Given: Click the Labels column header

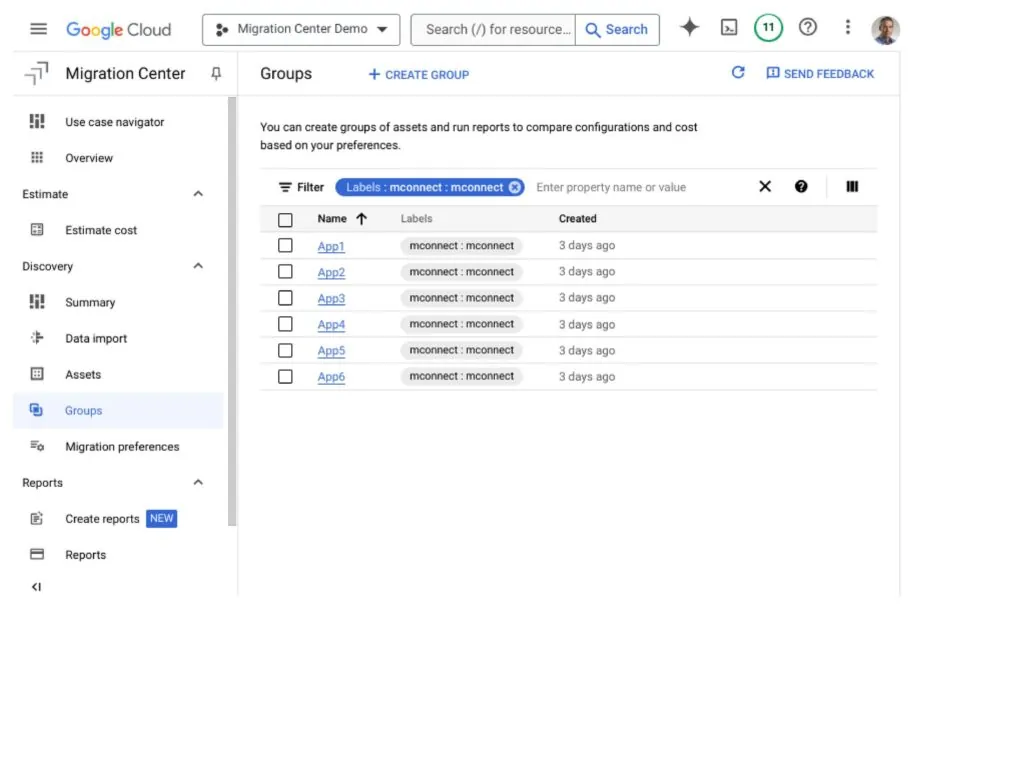Looking at the screenshot, I should pos(417,219).
